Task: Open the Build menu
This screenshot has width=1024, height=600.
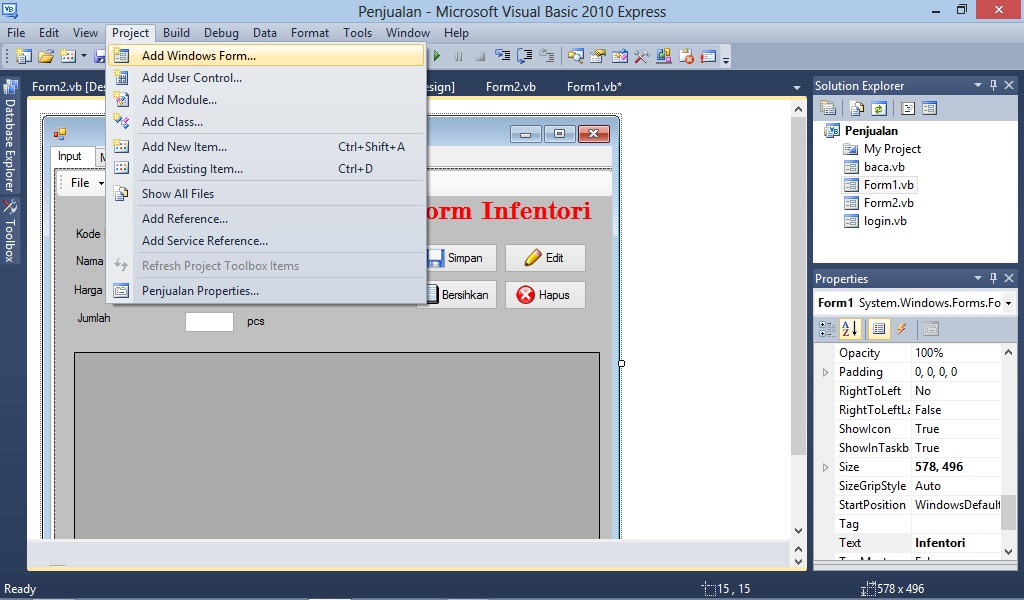Action: click(x=176, y=33)
